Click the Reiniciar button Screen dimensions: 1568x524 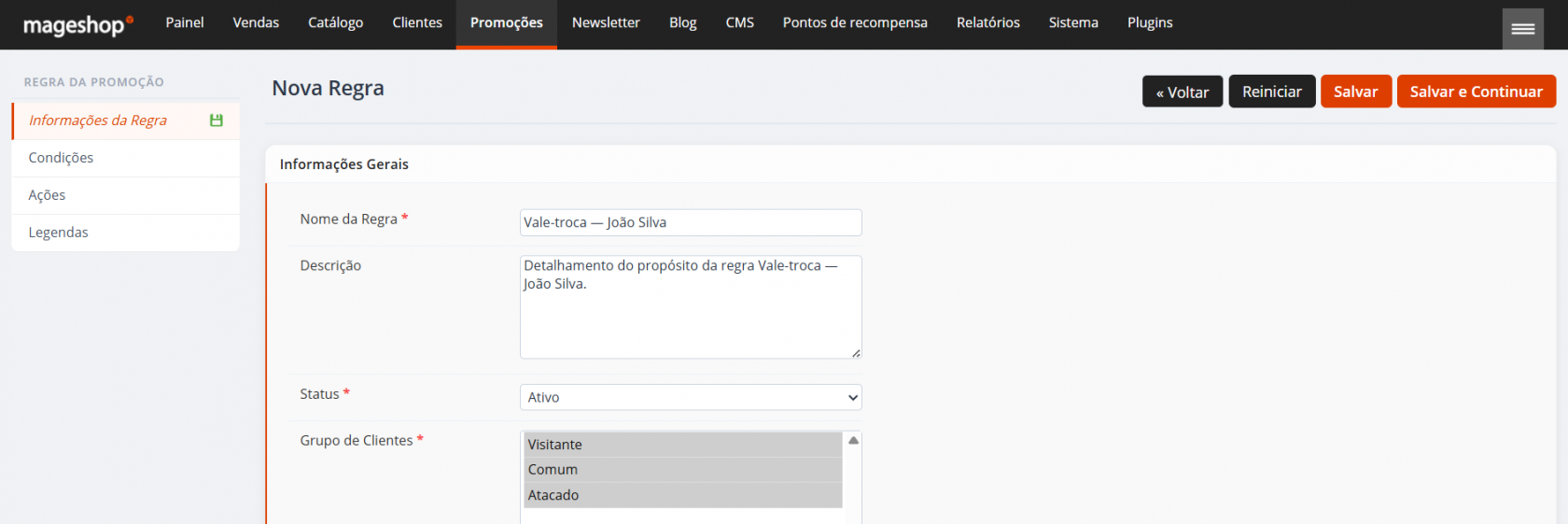[1271, 92]
